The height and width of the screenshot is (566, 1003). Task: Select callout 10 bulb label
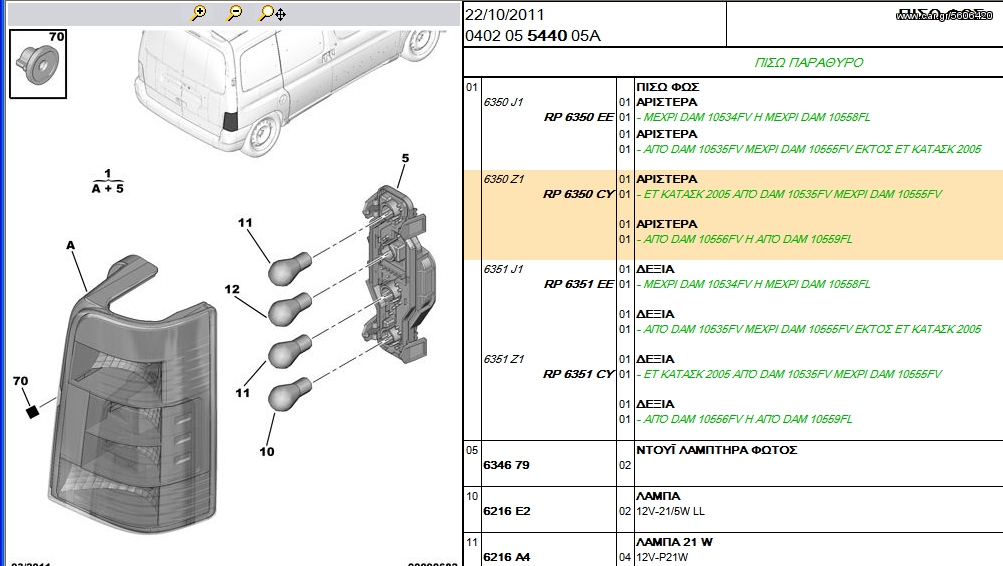point(267,452)
